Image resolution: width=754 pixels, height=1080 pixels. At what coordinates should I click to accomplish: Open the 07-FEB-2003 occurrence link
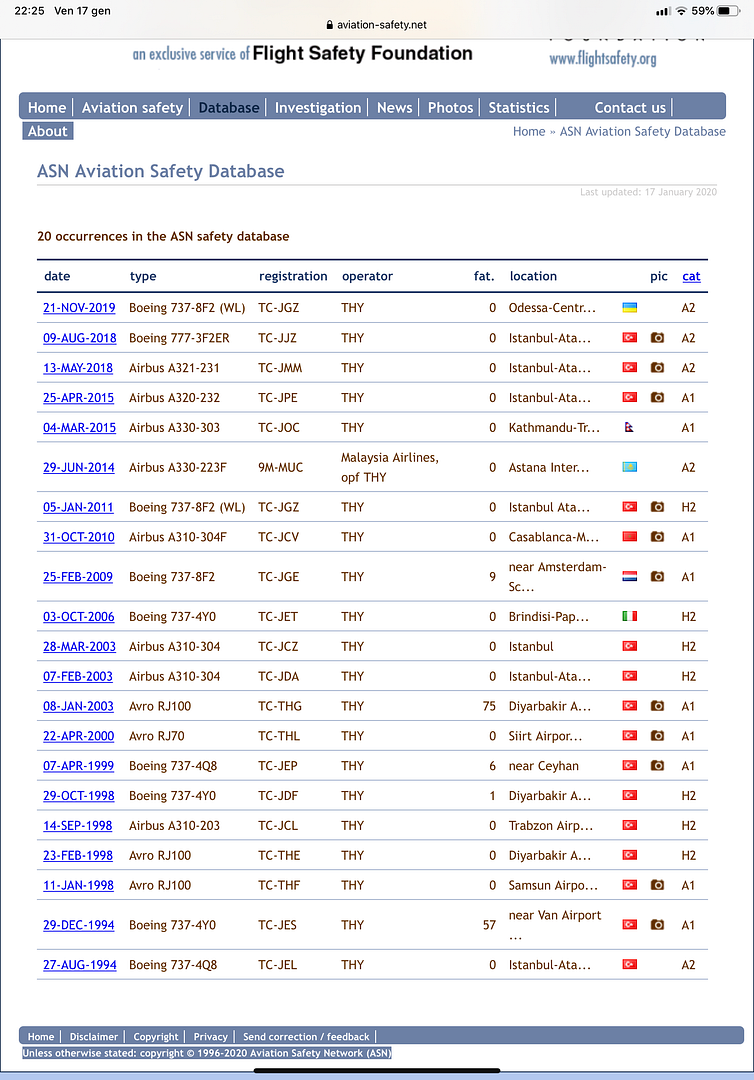[78, 676]
